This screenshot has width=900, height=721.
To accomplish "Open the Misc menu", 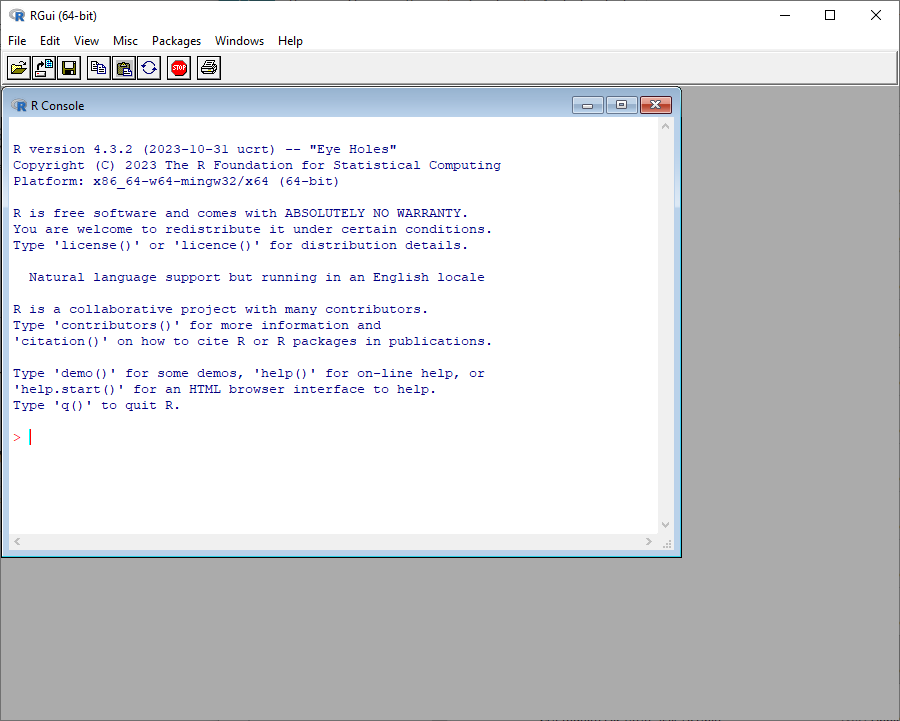I will pos(125,41).
